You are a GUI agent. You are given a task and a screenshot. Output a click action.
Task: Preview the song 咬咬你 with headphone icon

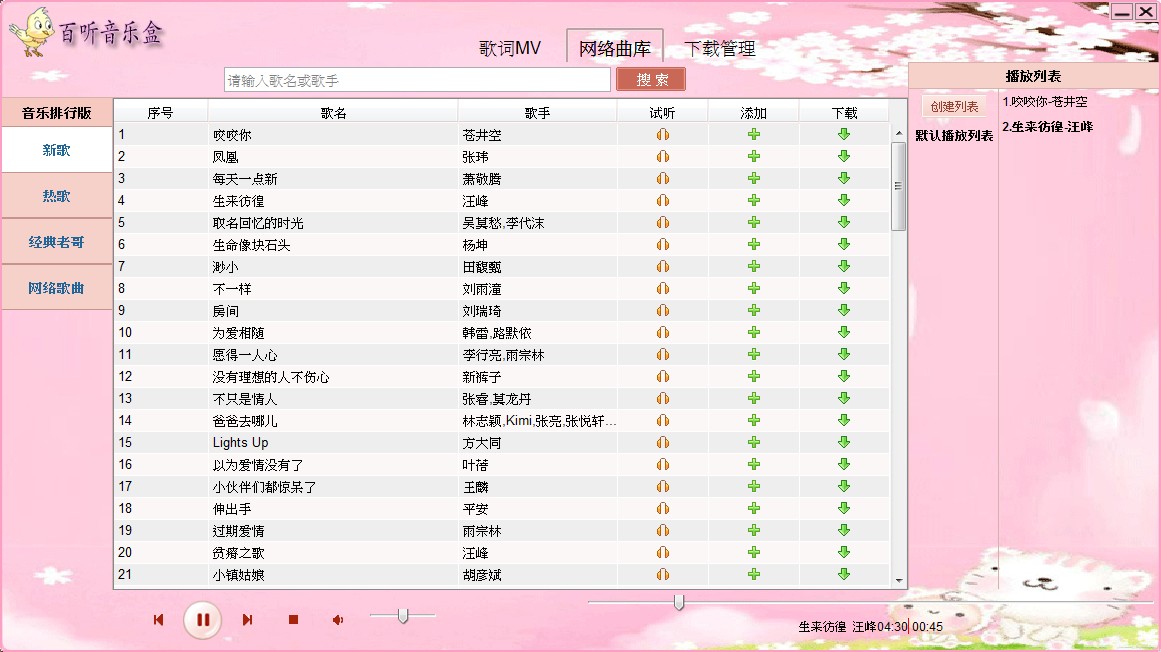click(x=662, y=135)
